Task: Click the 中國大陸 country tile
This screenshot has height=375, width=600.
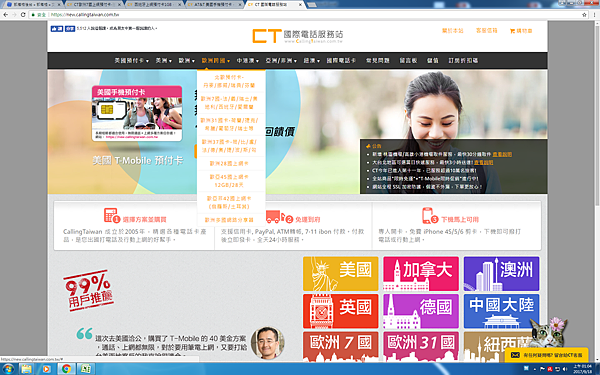Action: pos(501,311)
